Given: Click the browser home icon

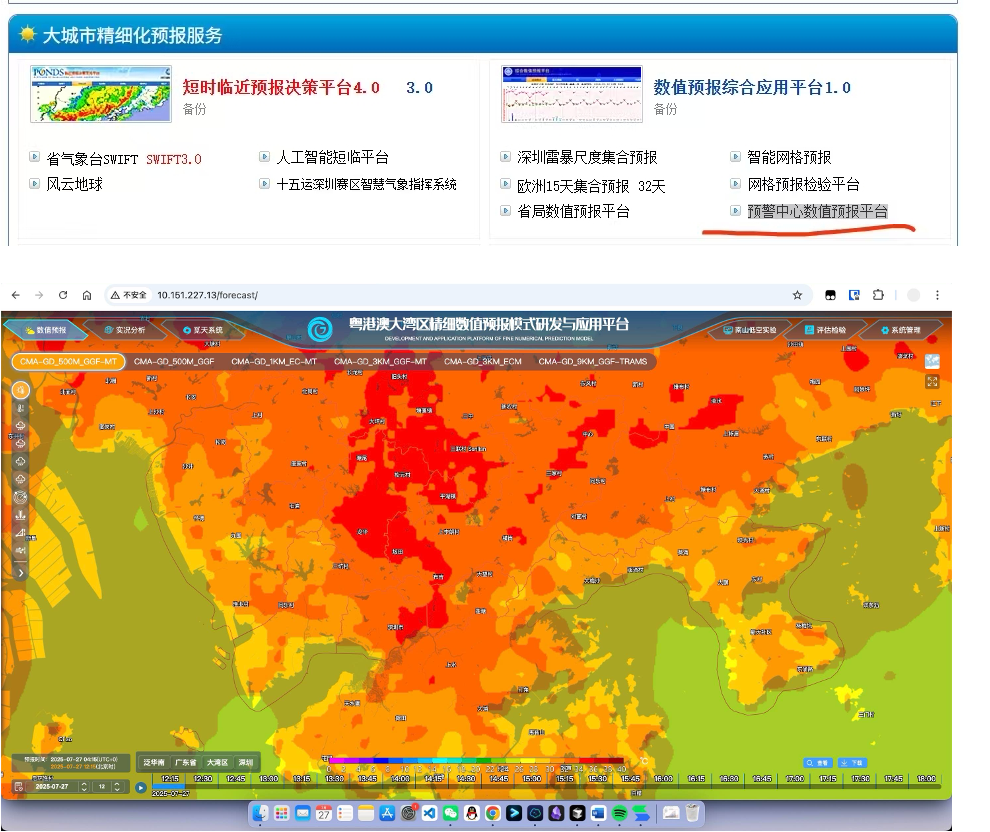Looking at the screenshot, I should pyautogui.click(x=87, y=296).
